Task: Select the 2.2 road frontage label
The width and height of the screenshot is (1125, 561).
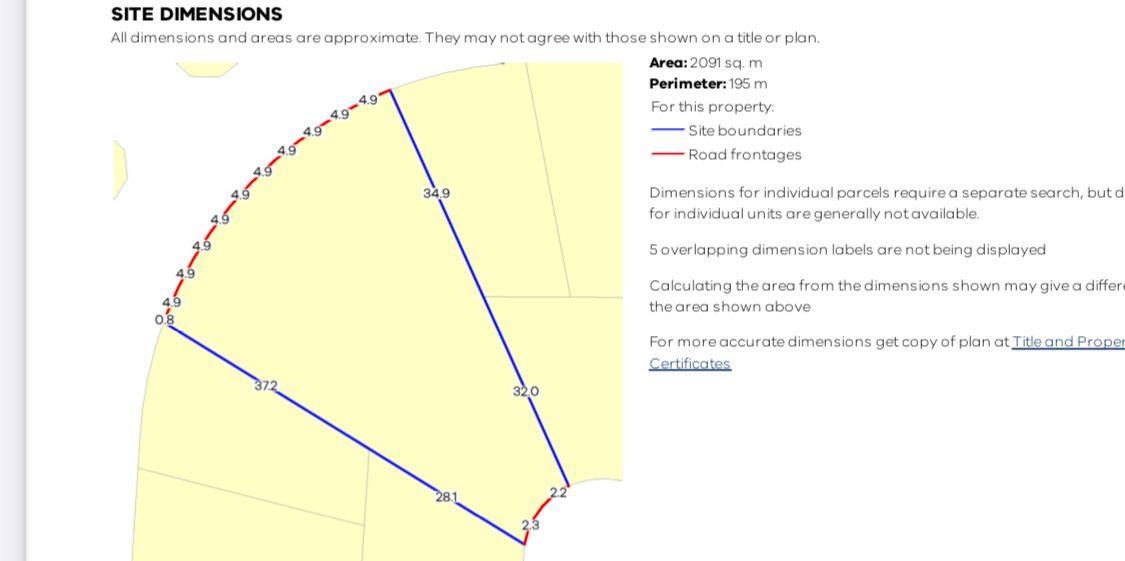Action: [x=558, y=492]
